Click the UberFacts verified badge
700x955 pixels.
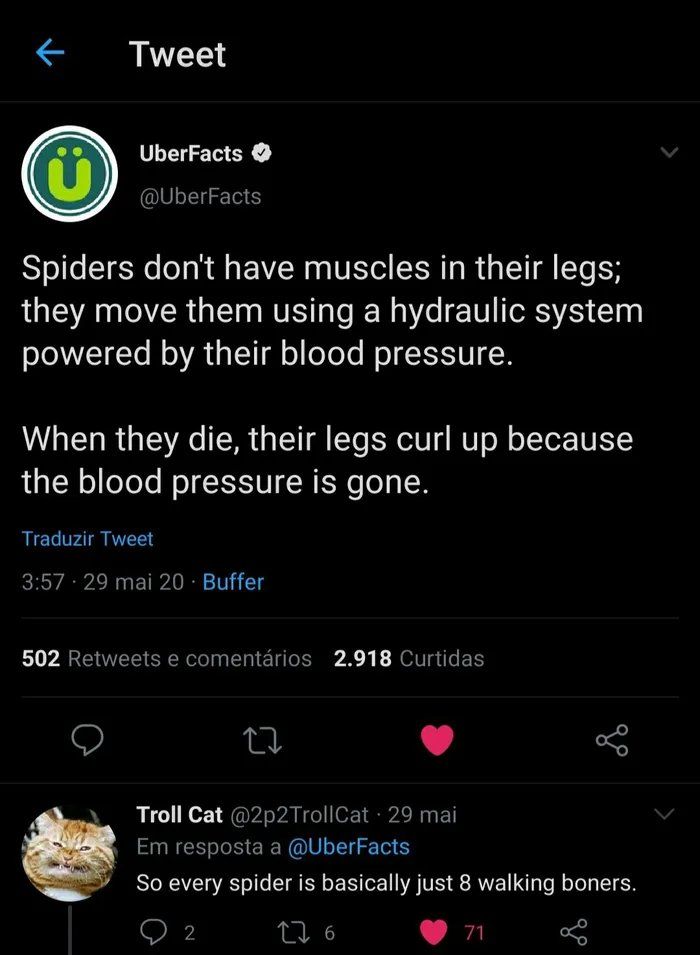[262, 153]
